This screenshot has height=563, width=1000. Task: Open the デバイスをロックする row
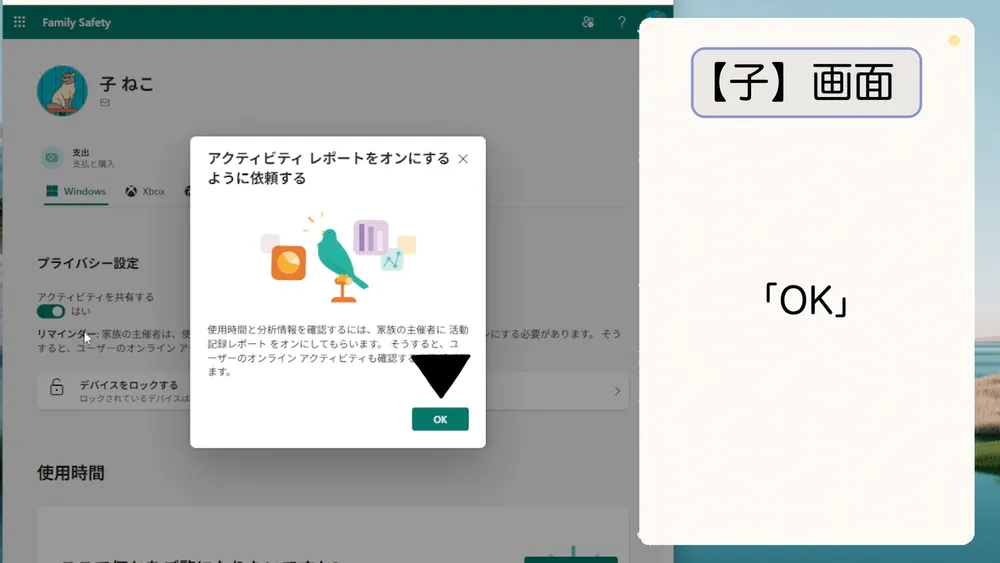(x=333, y=391)
